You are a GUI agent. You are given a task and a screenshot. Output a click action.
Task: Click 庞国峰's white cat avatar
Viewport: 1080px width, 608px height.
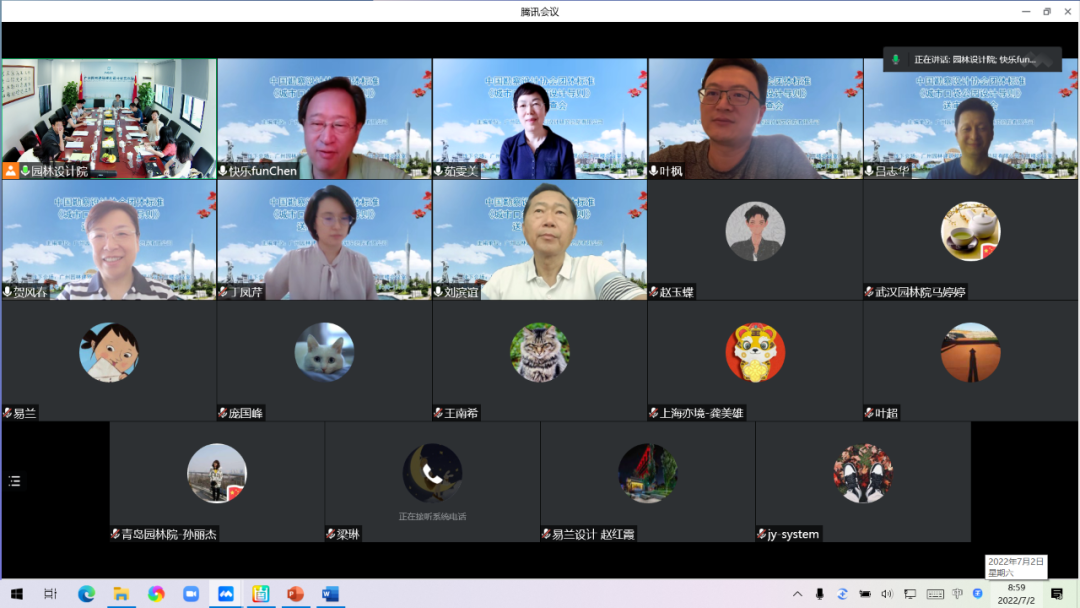(x=324, y=353)
